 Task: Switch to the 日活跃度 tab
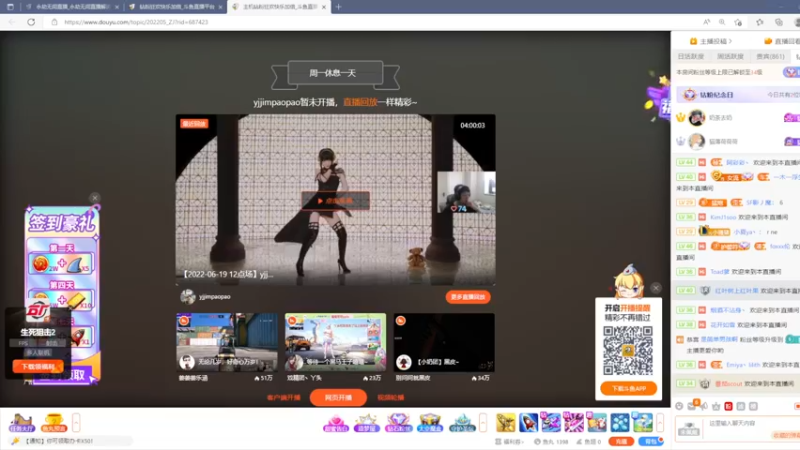point(691,56)
